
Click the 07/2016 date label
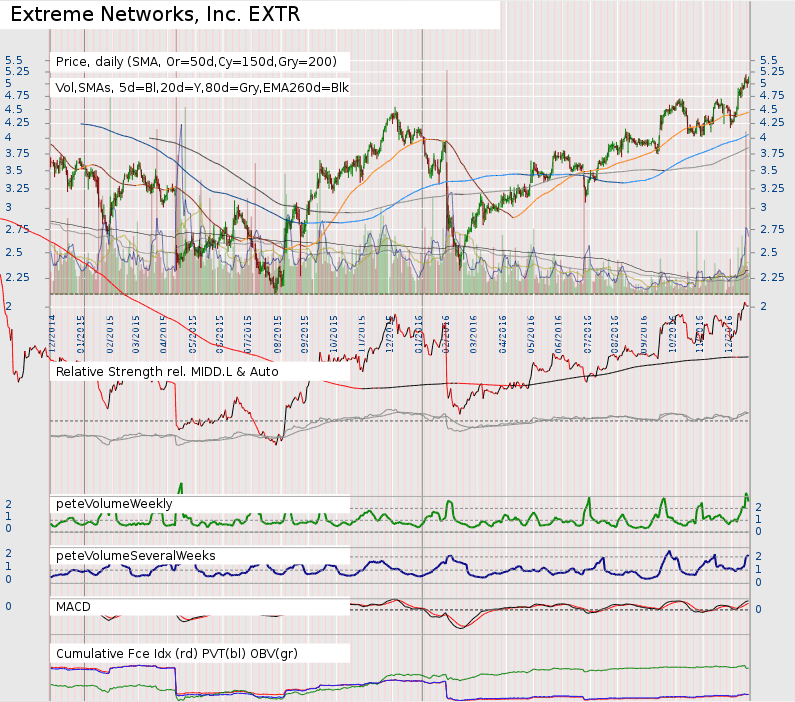point(588,335)
